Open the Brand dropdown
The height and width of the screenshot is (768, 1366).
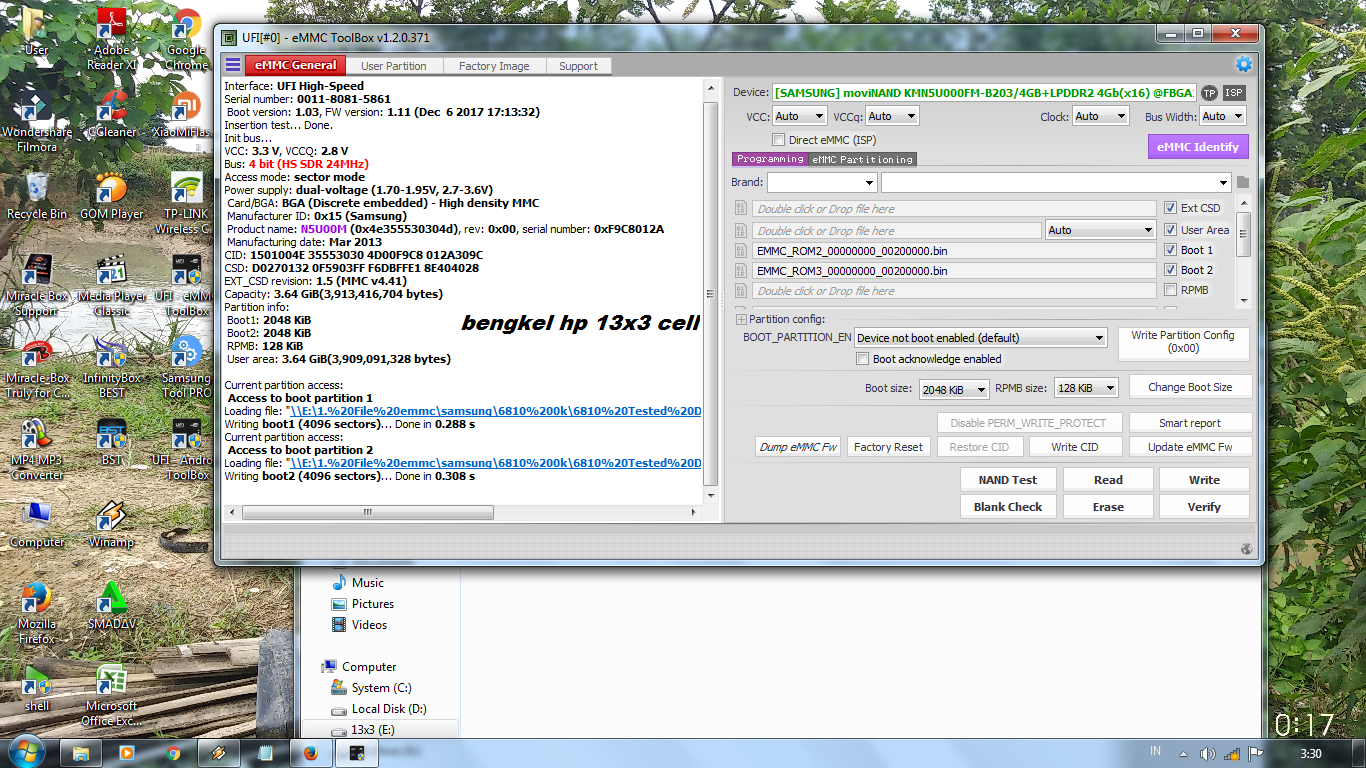pos(822,183)
